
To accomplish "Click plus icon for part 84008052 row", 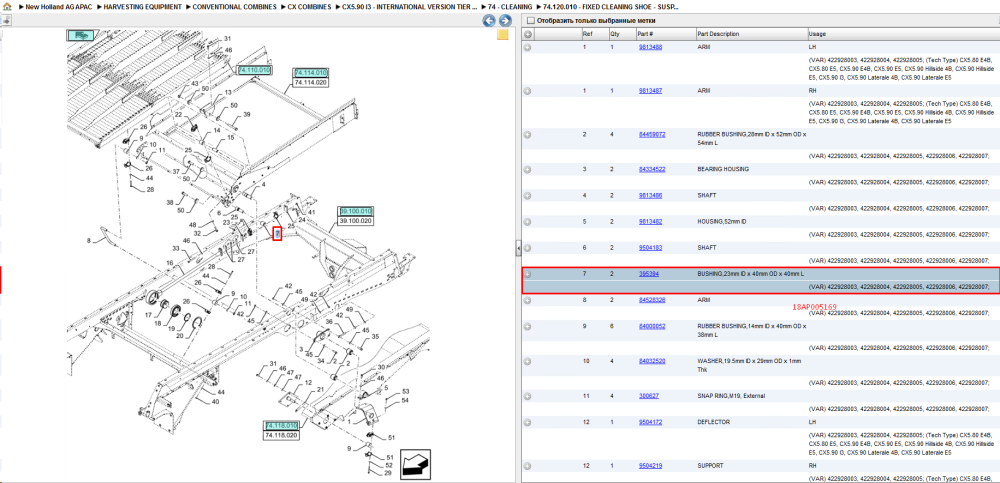I will (x=528, y=326).
